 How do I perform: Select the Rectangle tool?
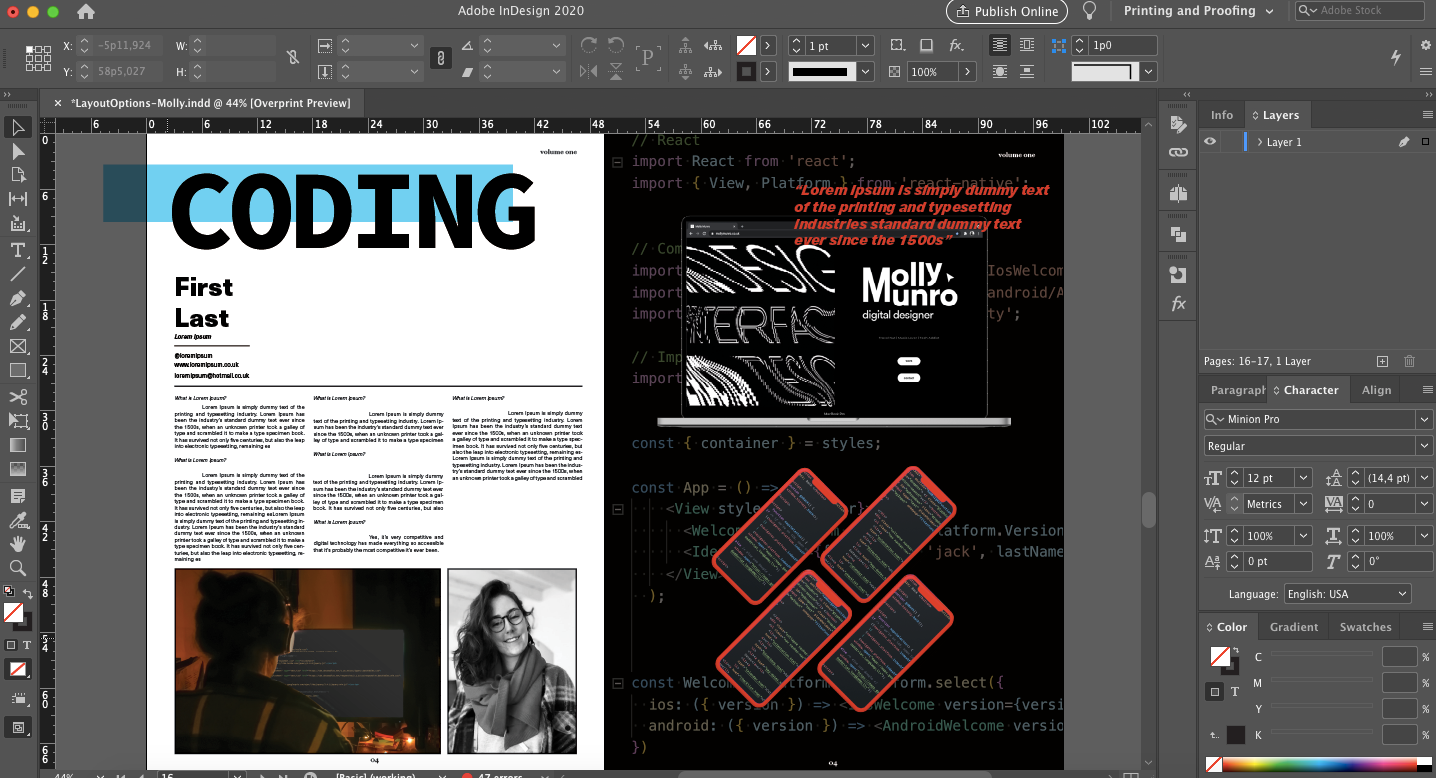(17, 371)
